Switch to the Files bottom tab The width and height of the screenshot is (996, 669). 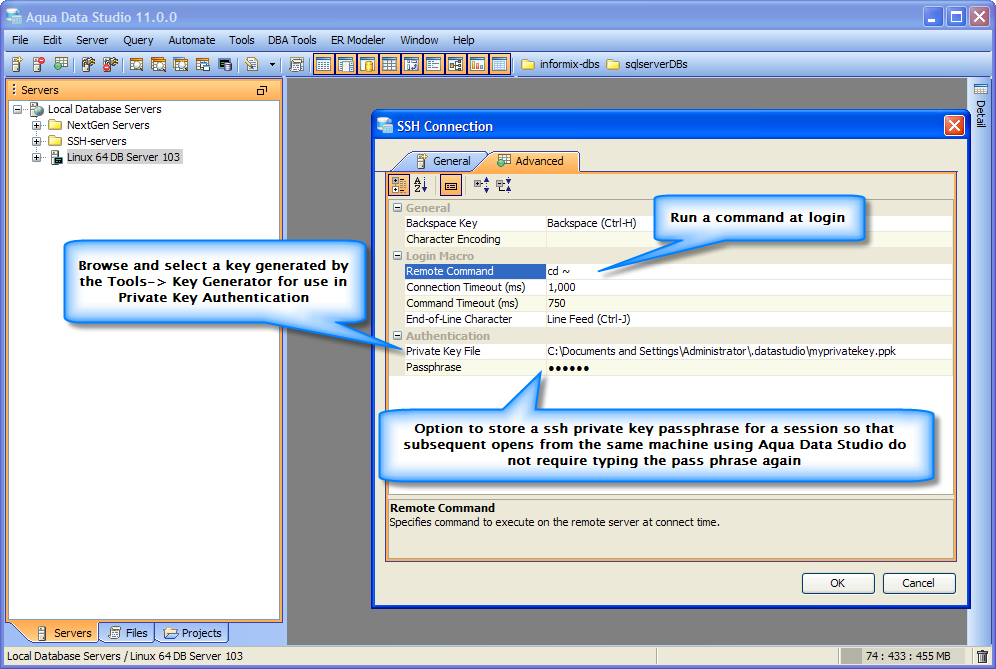(128, 633)
